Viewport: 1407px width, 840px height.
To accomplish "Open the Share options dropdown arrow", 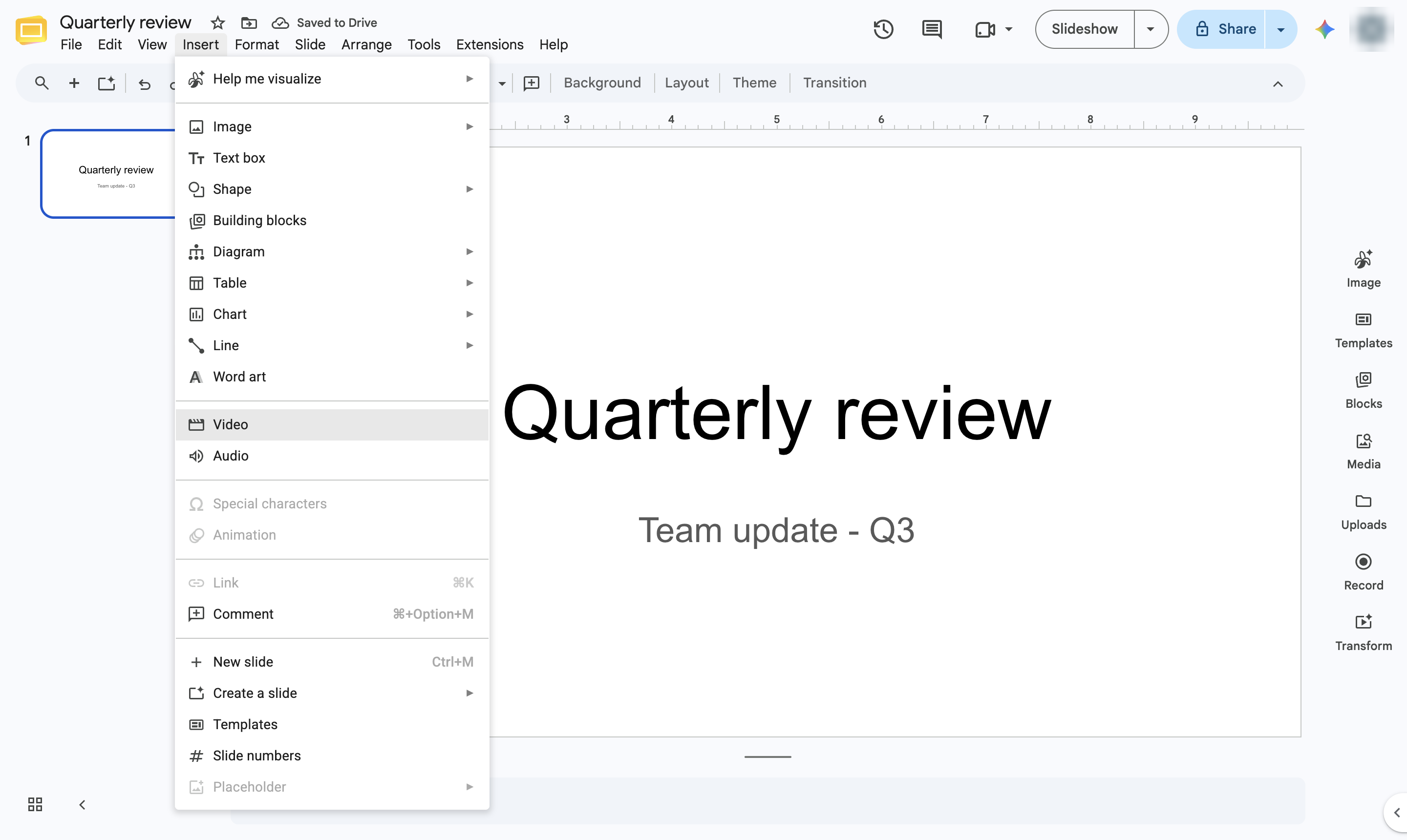I will (1280, 29).
